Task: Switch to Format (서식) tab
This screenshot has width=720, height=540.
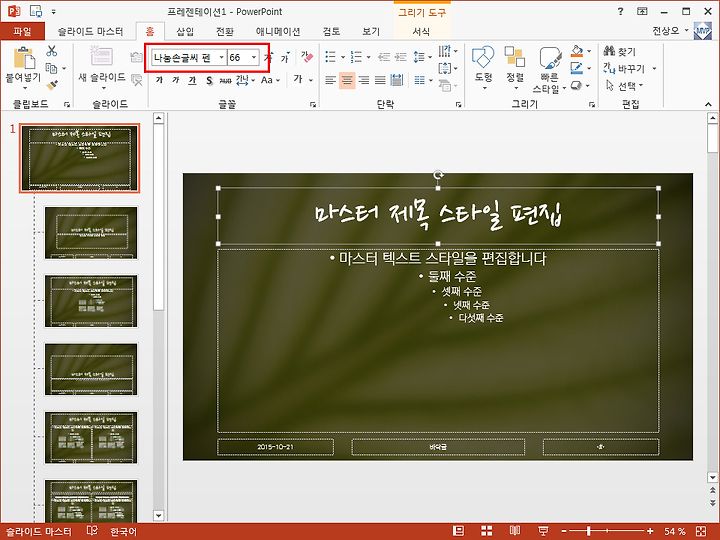Action: [421, 31]
